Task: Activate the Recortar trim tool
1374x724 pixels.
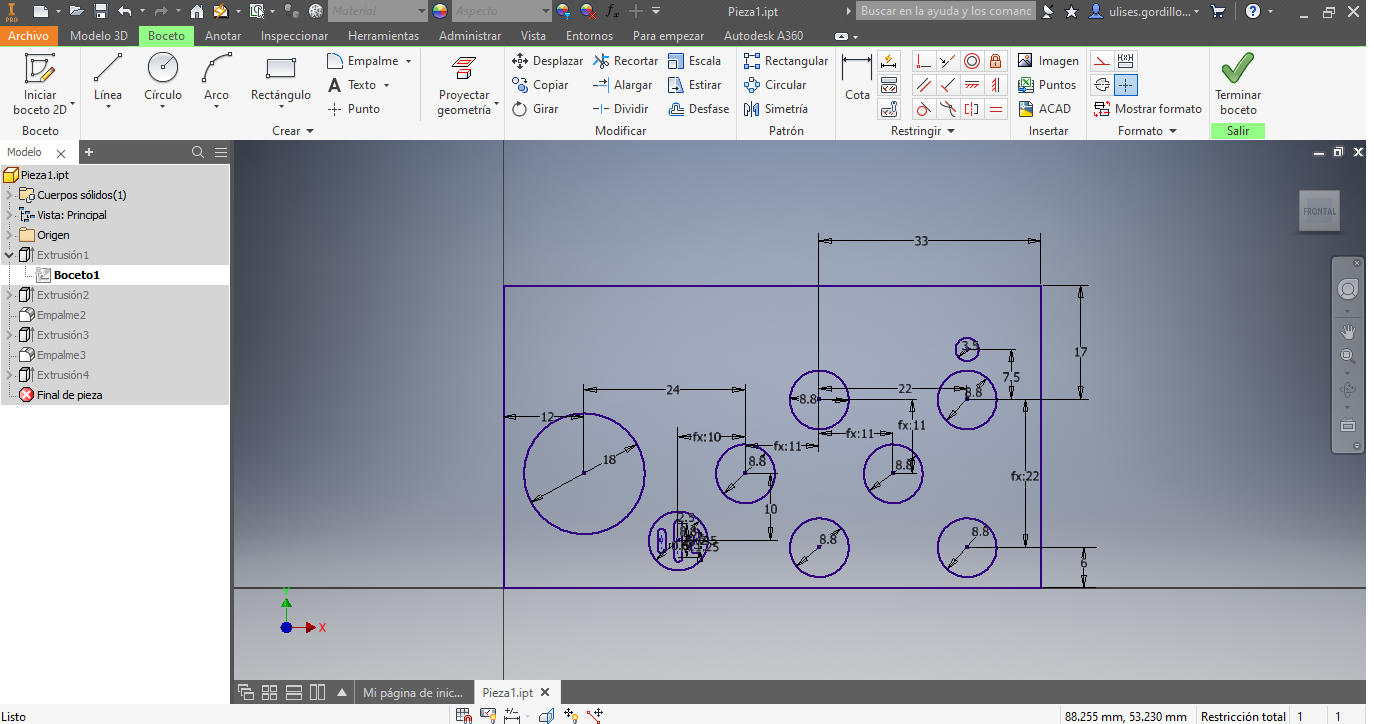Action: [625, 61]
